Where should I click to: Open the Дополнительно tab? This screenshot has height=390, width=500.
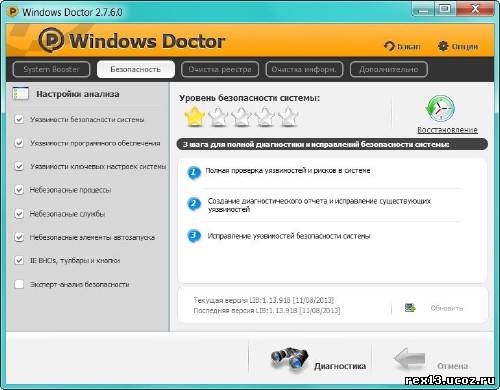tap(389, 69)
